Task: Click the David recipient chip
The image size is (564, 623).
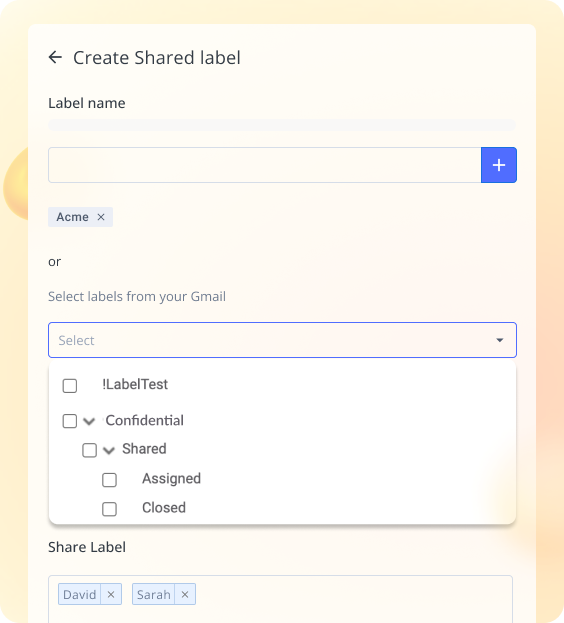Action: tap(79, 594)
